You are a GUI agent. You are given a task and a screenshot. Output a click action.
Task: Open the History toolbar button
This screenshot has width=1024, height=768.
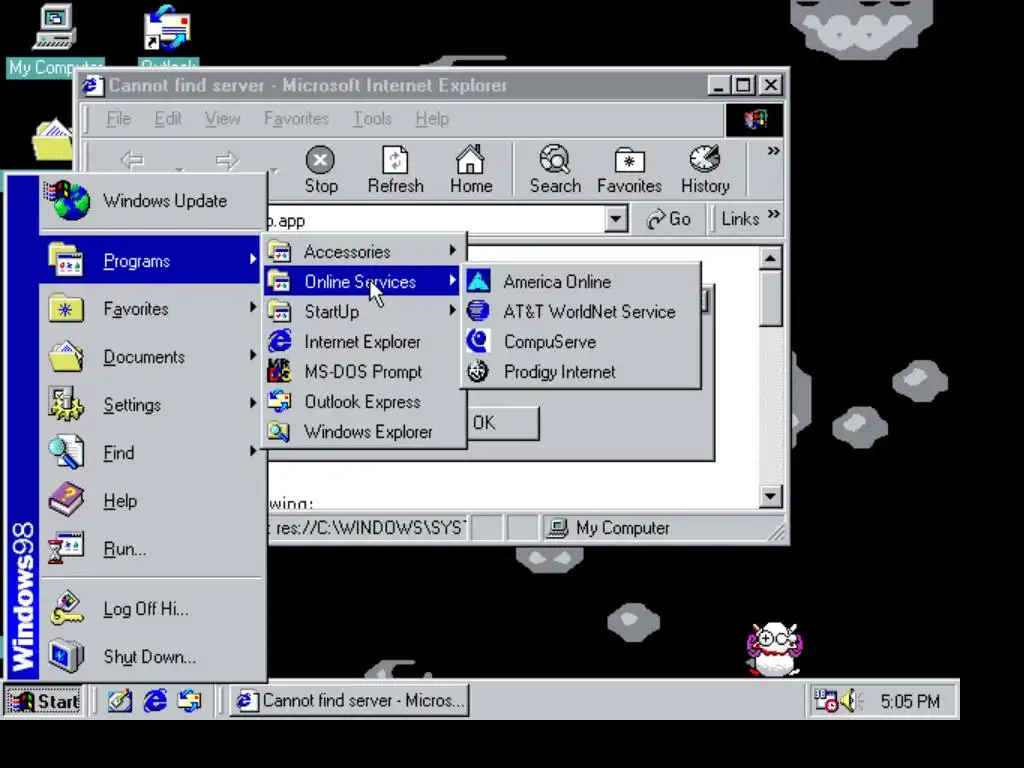(705, 170)
